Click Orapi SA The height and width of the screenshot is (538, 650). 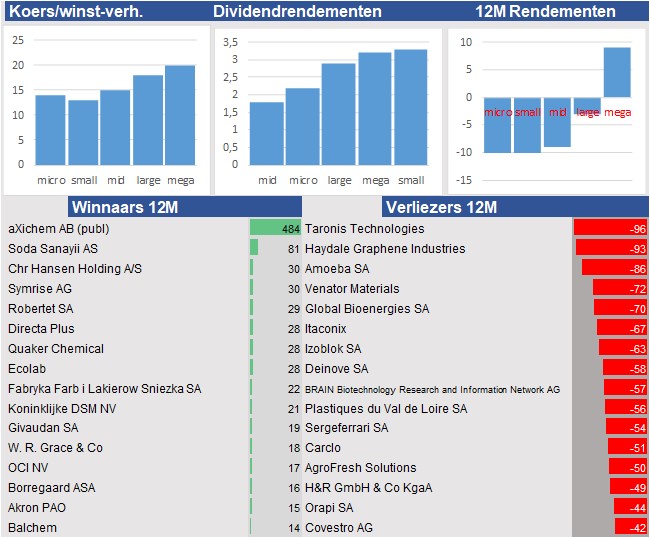[x=329, y=508]
